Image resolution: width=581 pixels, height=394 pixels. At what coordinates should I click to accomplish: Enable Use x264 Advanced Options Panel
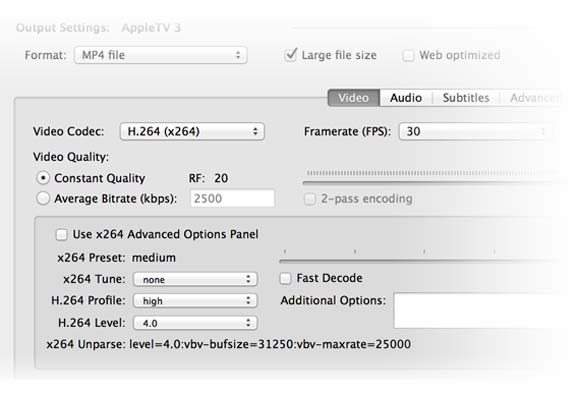click(61, 235)
